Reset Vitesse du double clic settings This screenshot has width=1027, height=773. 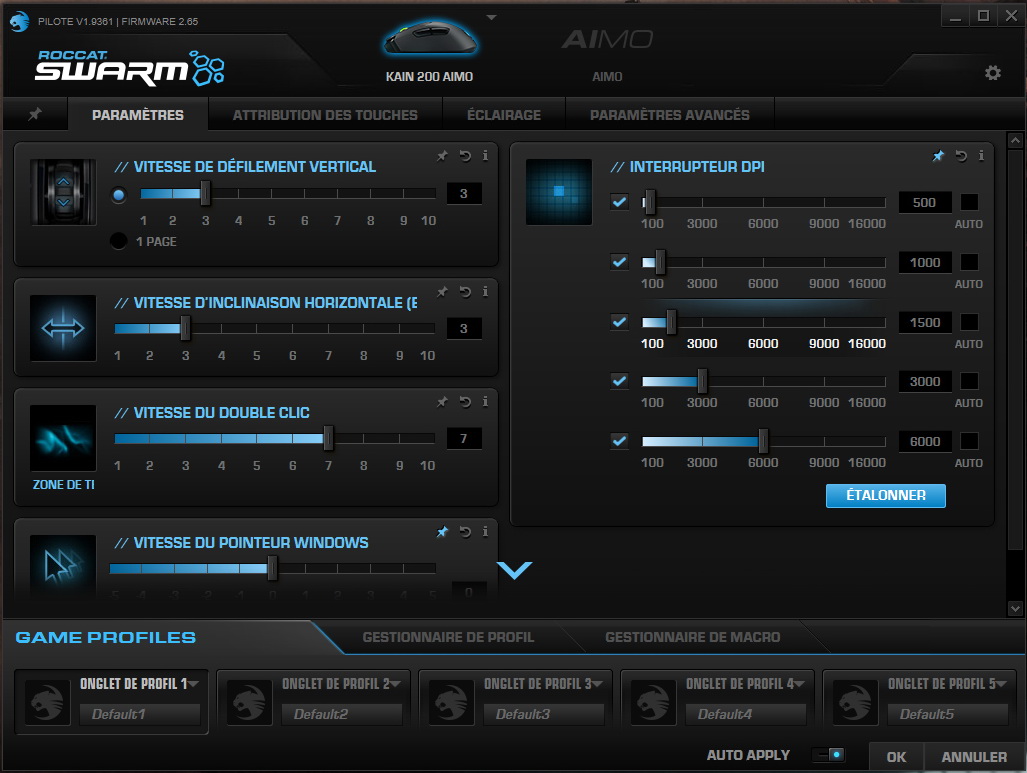coord(465,402)
